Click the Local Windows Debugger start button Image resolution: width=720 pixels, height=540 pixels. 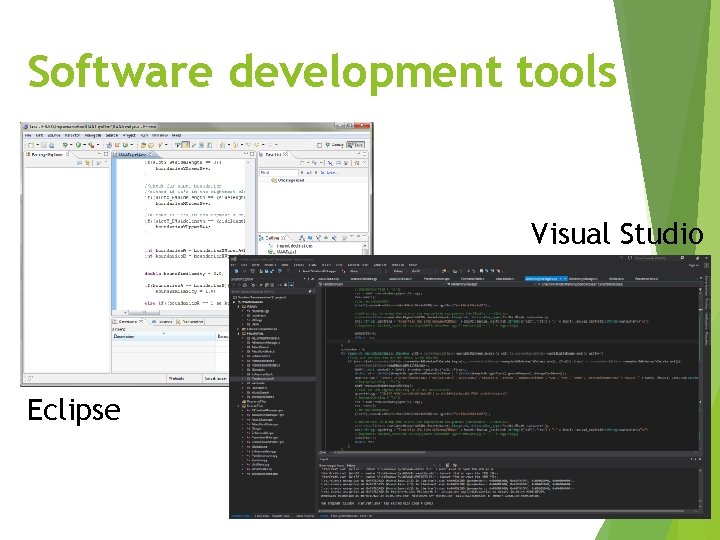(317, 271)
